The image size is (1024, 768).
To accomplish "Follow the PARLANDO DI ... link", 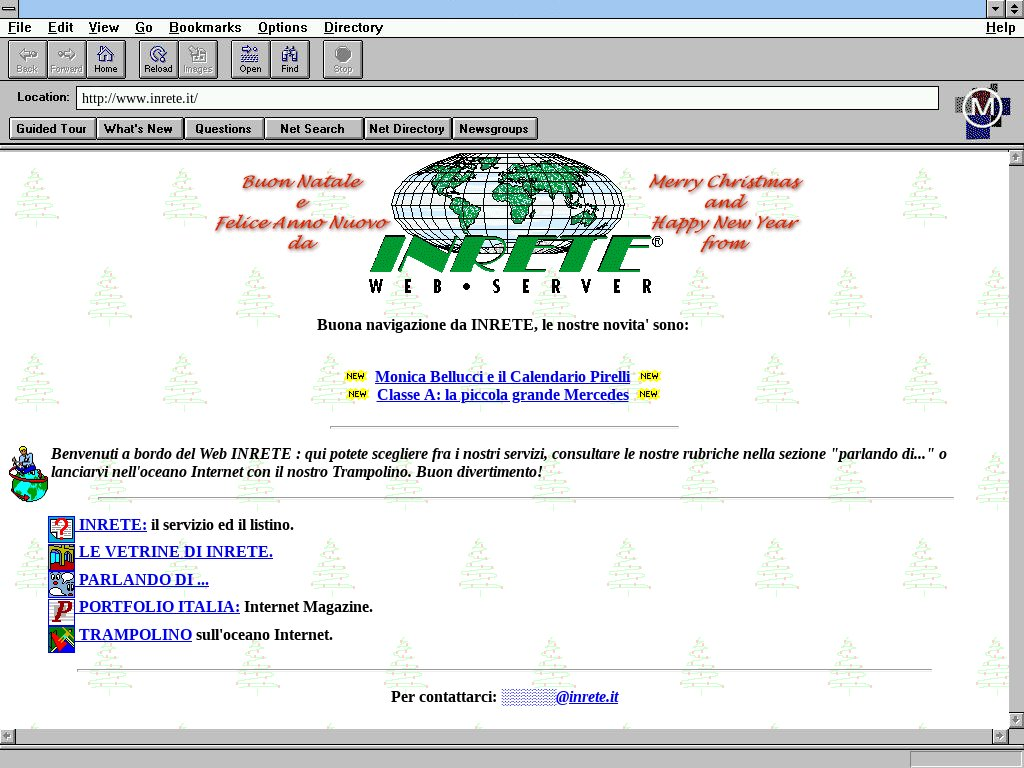I will point(143,580).
